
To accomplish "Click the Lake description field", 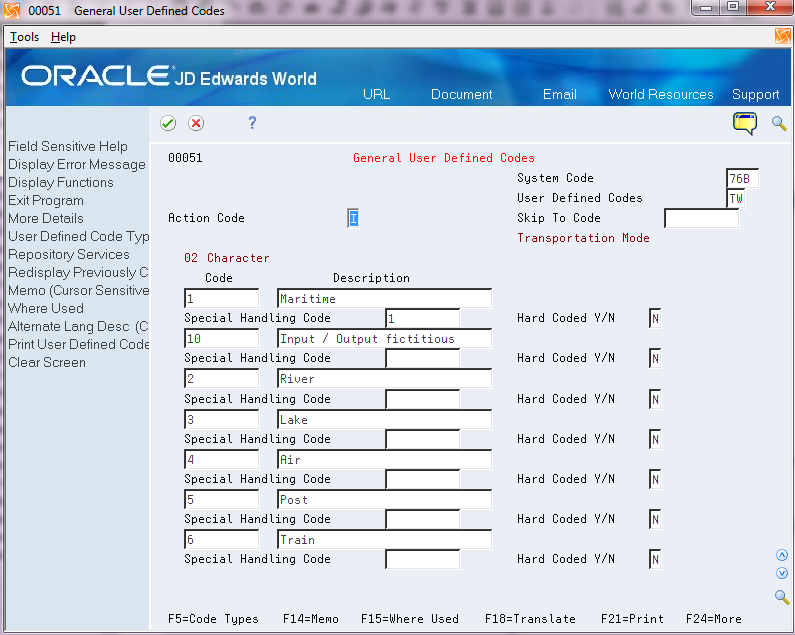I will tap(384, 420).
